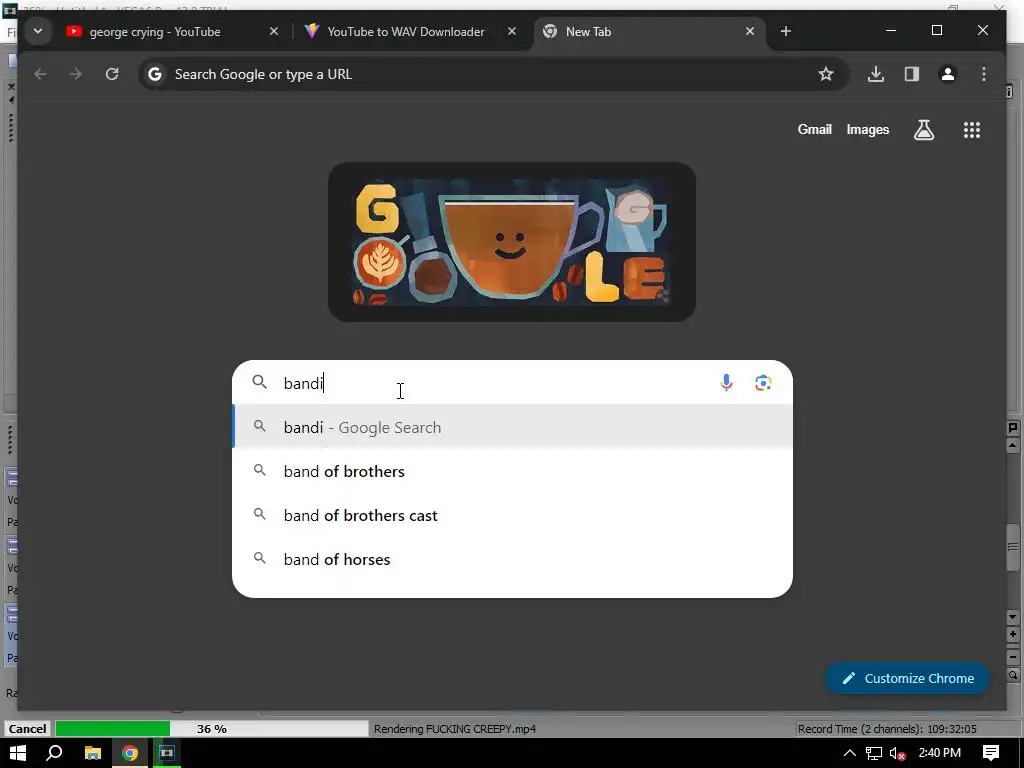Click Rendering status text in VEGAS
The width and height of the screenshot is (1024, 768).
[455, 729]
